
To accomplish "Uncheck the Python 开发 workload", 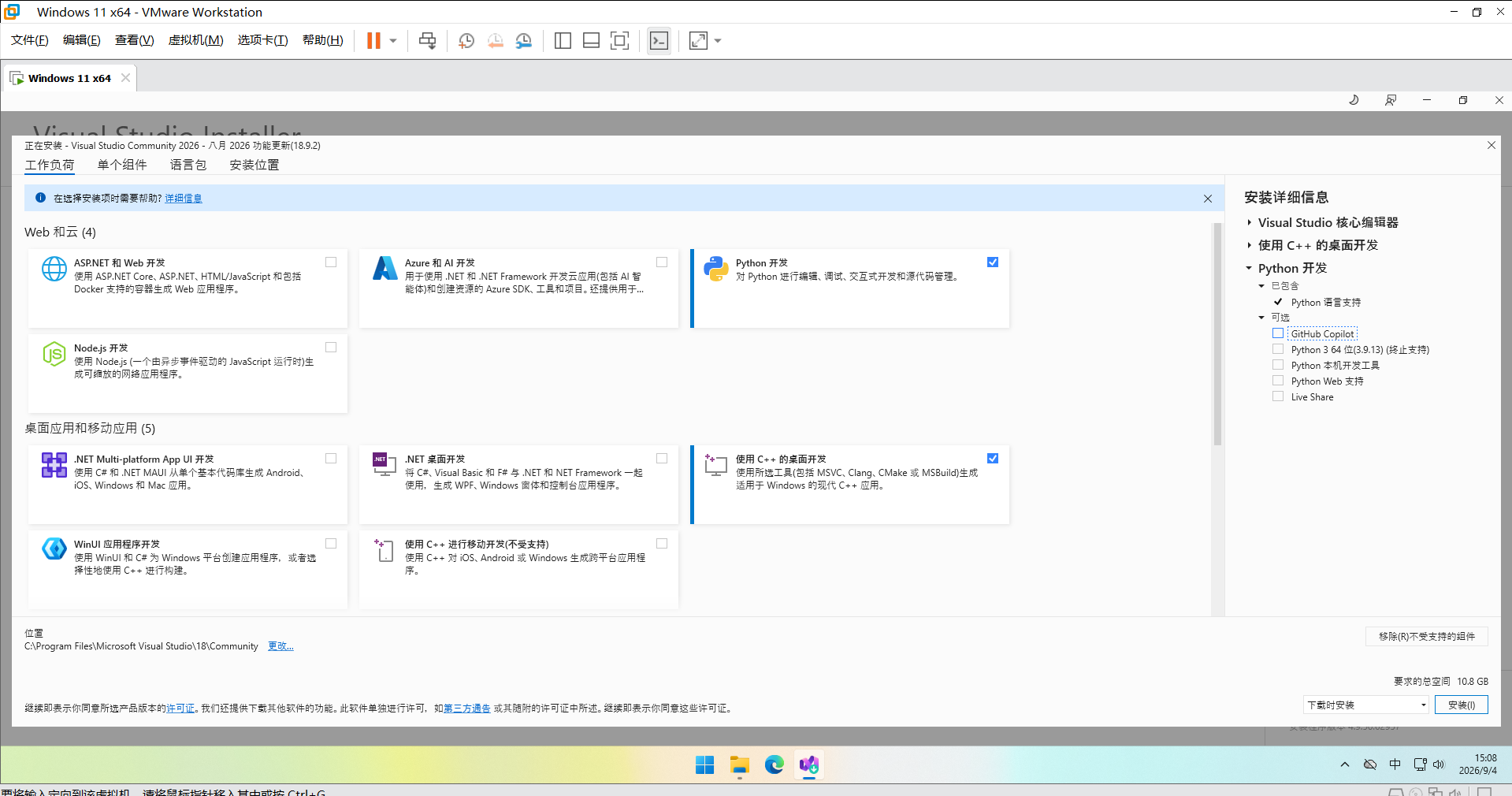I will tap(993, 262).
